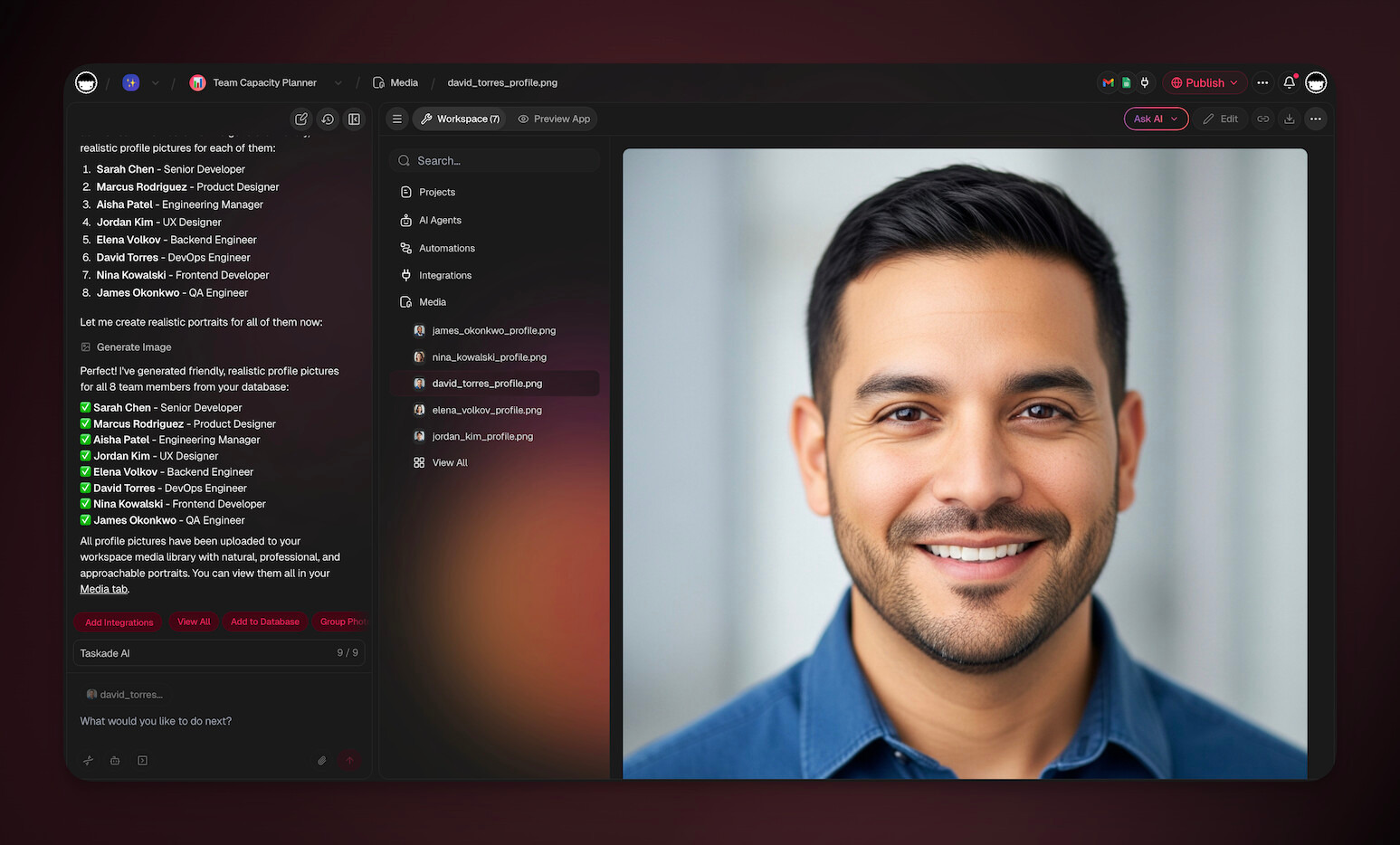The image size is (1400, 845).
Task: Follow the Media tab link
Action: point(104,590)
